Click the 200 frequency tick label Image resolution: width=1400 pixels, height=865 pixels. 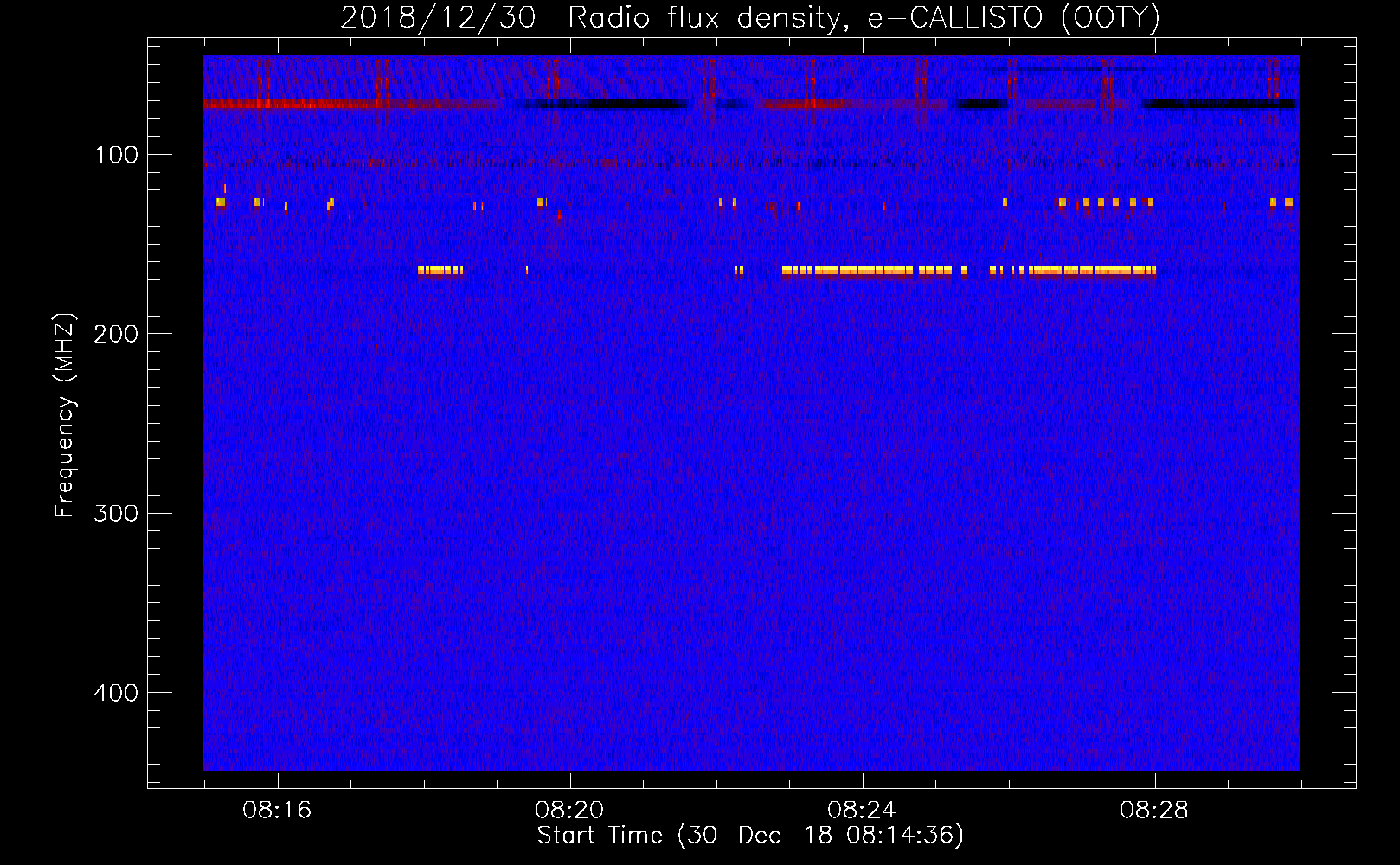tap(116, 334)
